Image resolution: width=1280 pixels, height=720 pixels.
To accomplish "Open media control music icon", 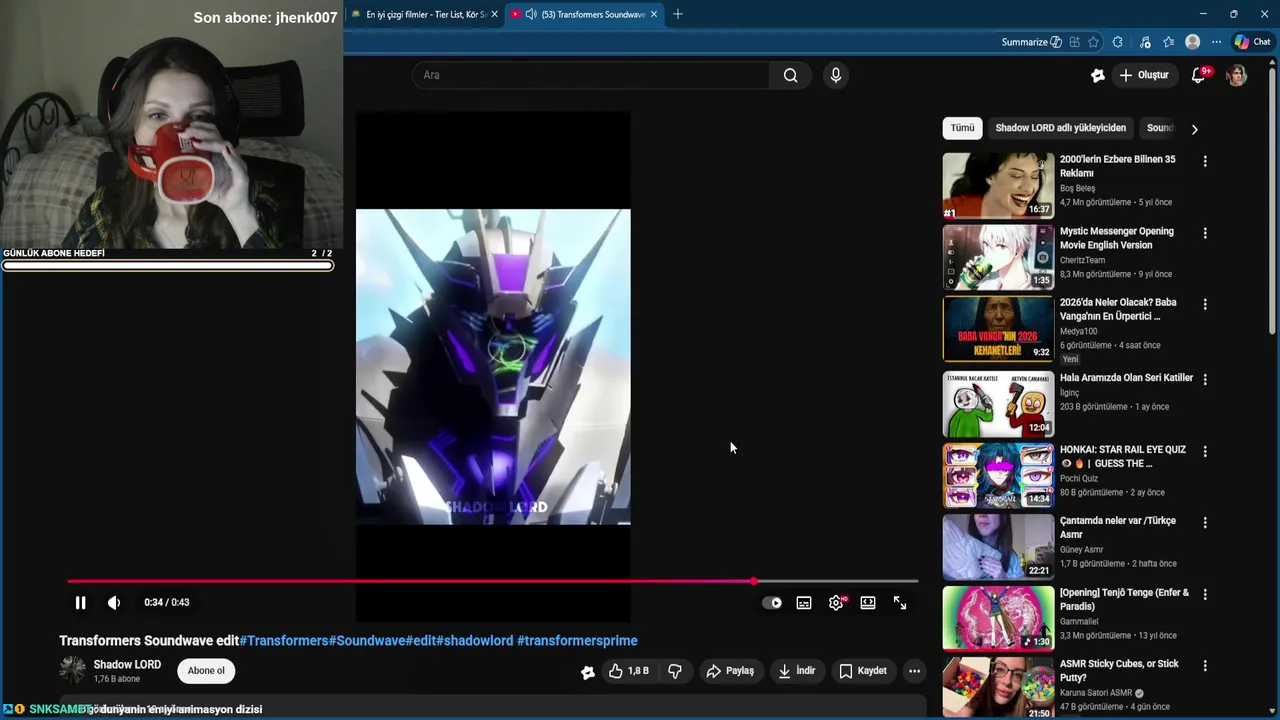I will (x=1145, y=42).
